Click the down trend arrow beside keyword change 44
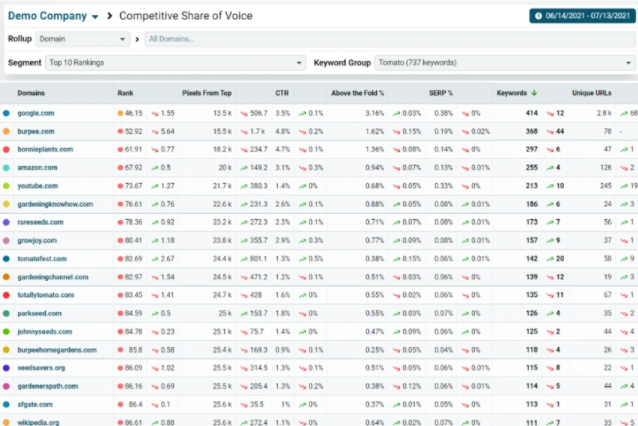Screen dimensions: 638x426 point(550,132)
